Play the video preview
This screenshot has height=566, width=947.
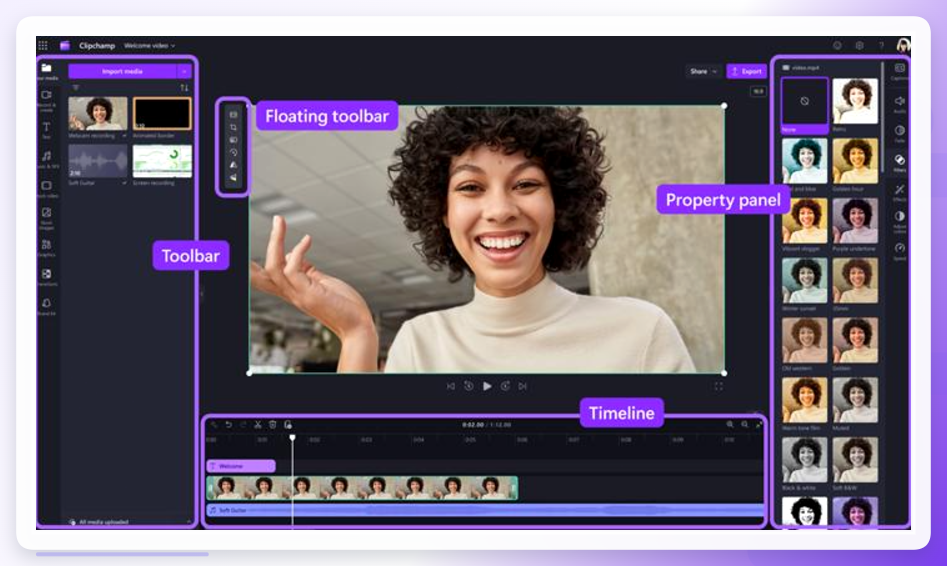coord(487,386)
